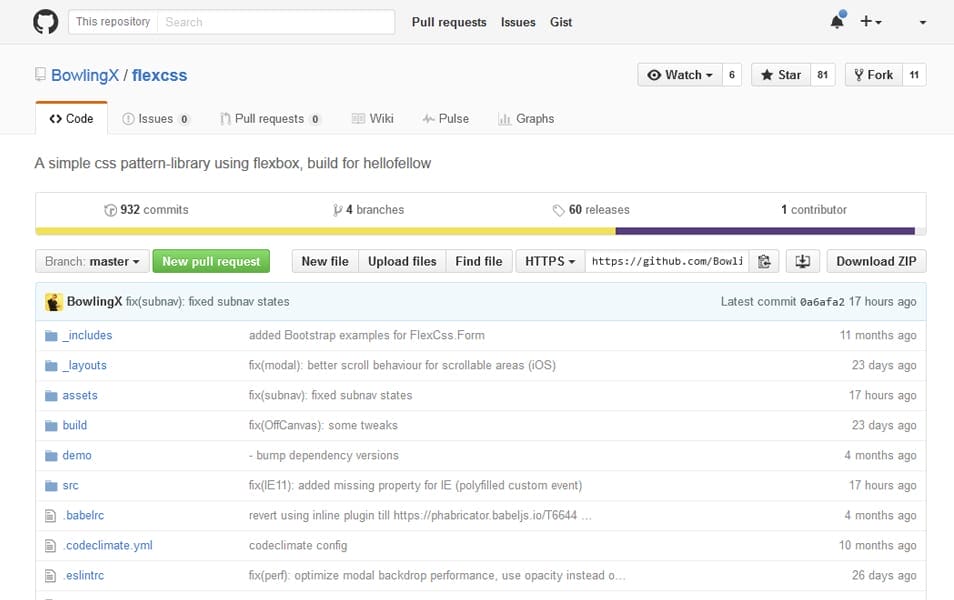This screenshot has height=600, width=954.
Task: Open the BowlingX owner link
Action: coord(85,75)
